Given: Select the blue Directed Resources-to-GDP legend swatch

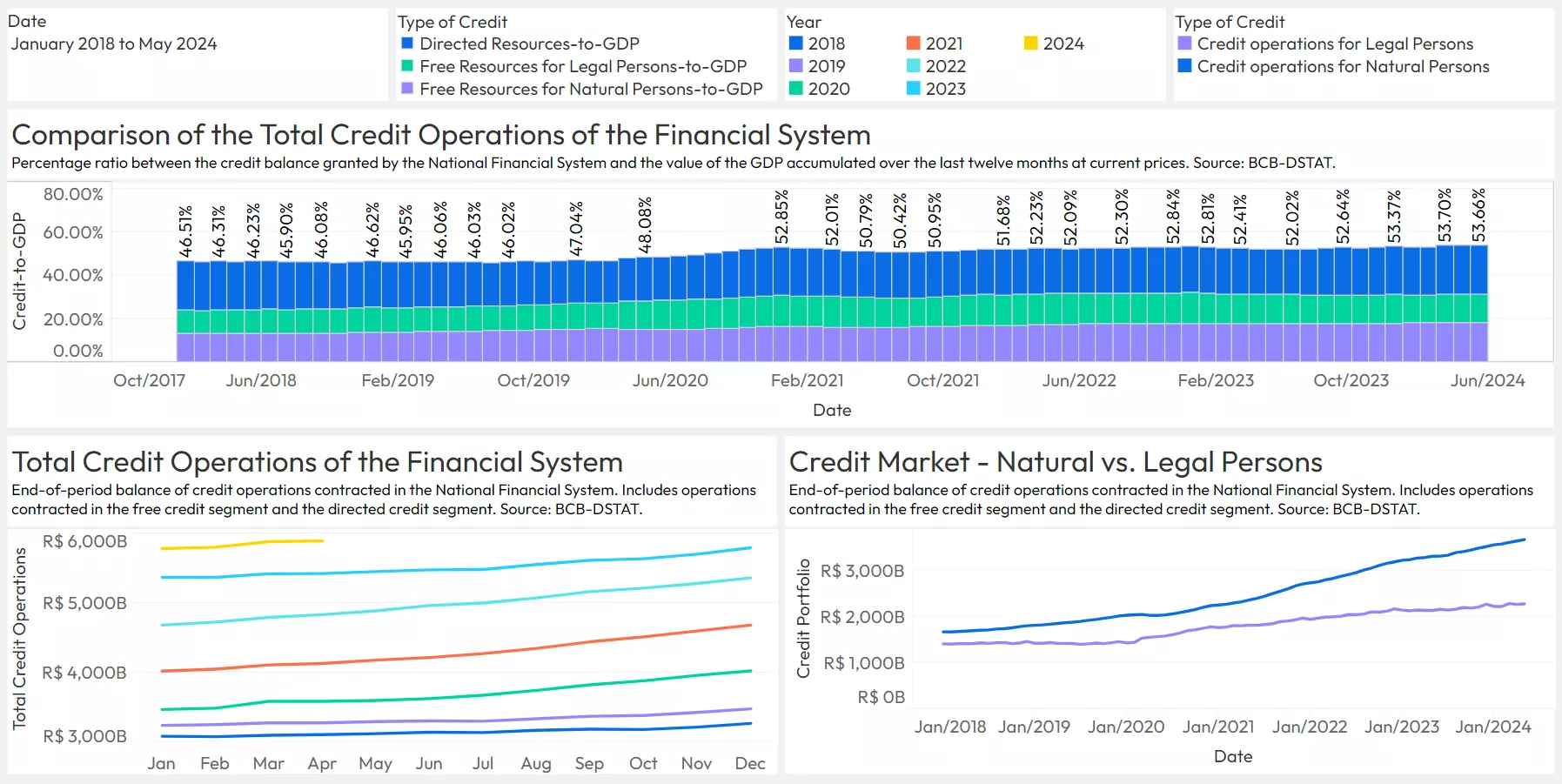Looking at the screenshot, I should coord(406,44).
